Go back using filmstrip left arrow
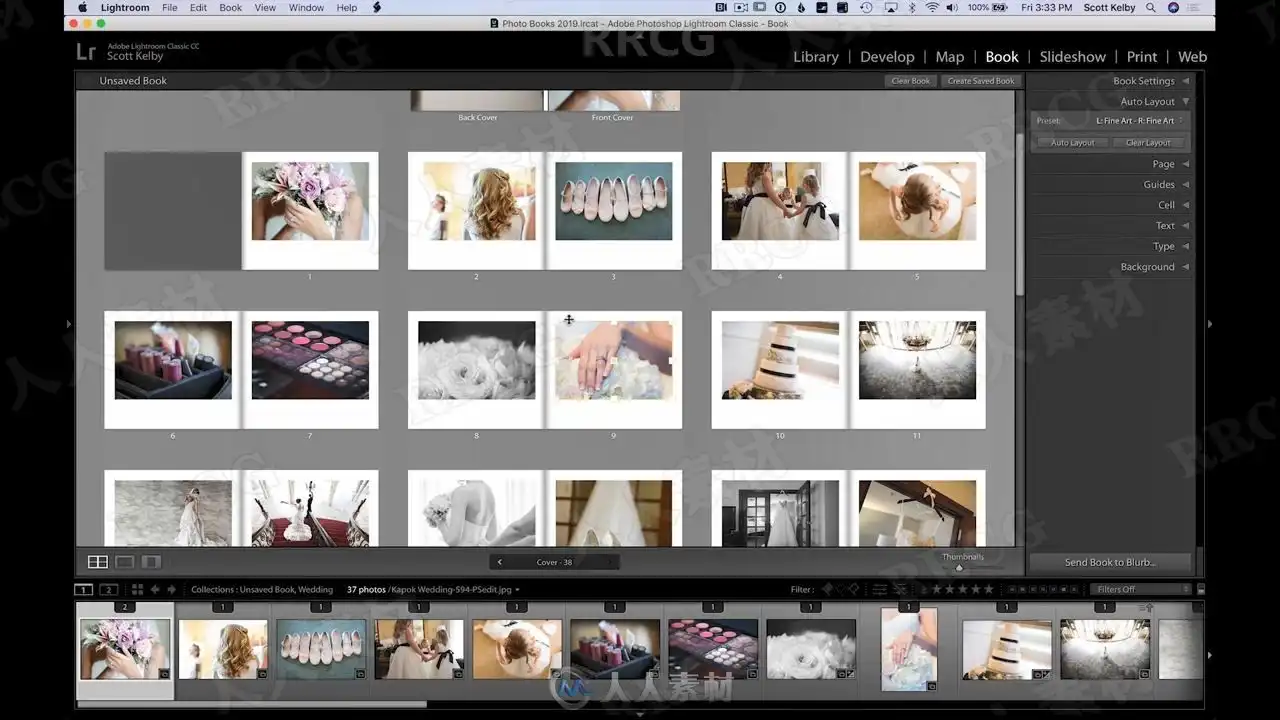 pyautogui.click(x=155, y=590)
